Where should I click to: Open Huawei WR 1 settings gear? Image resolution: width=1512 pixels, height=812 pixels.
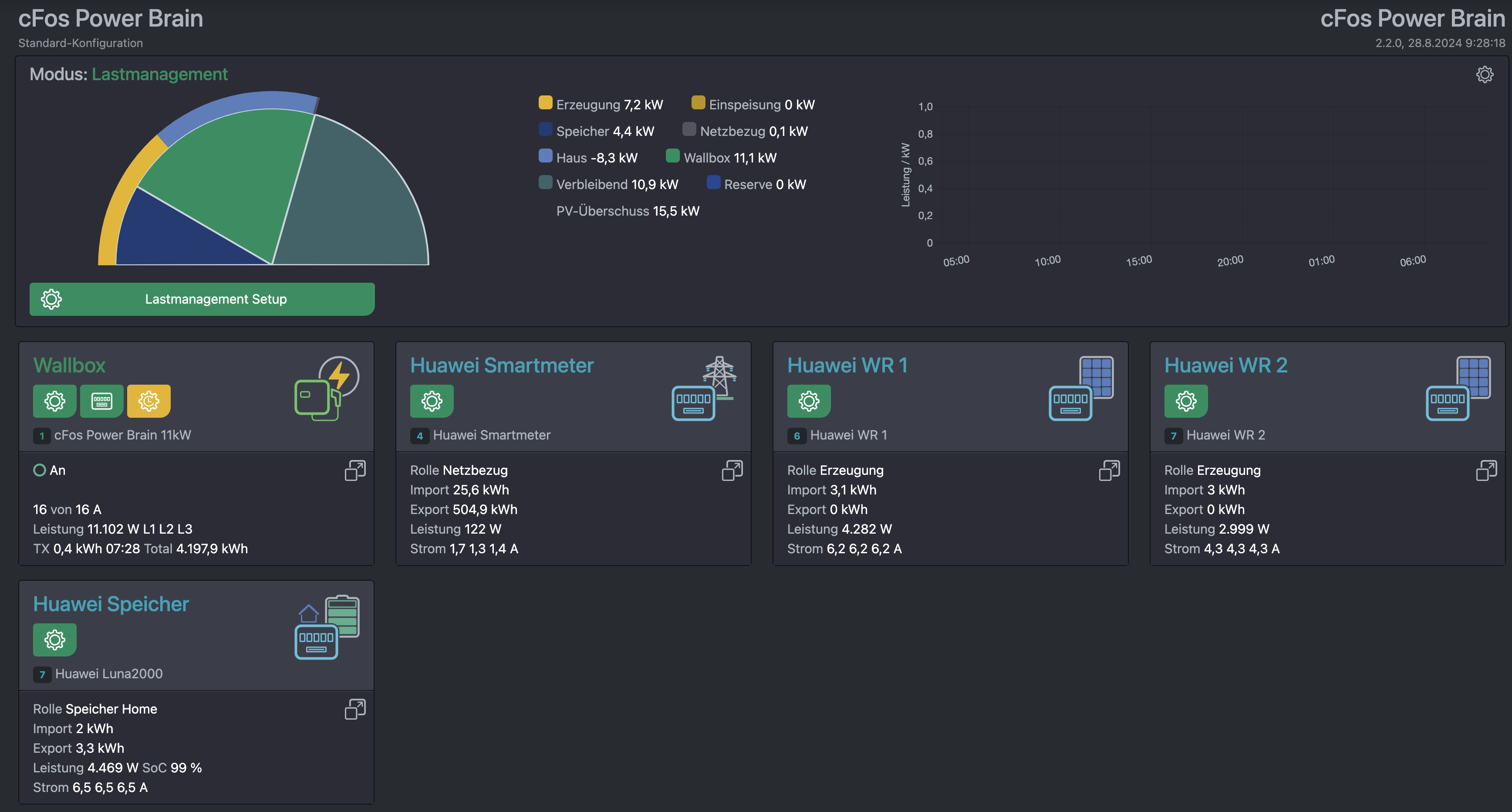809,401
